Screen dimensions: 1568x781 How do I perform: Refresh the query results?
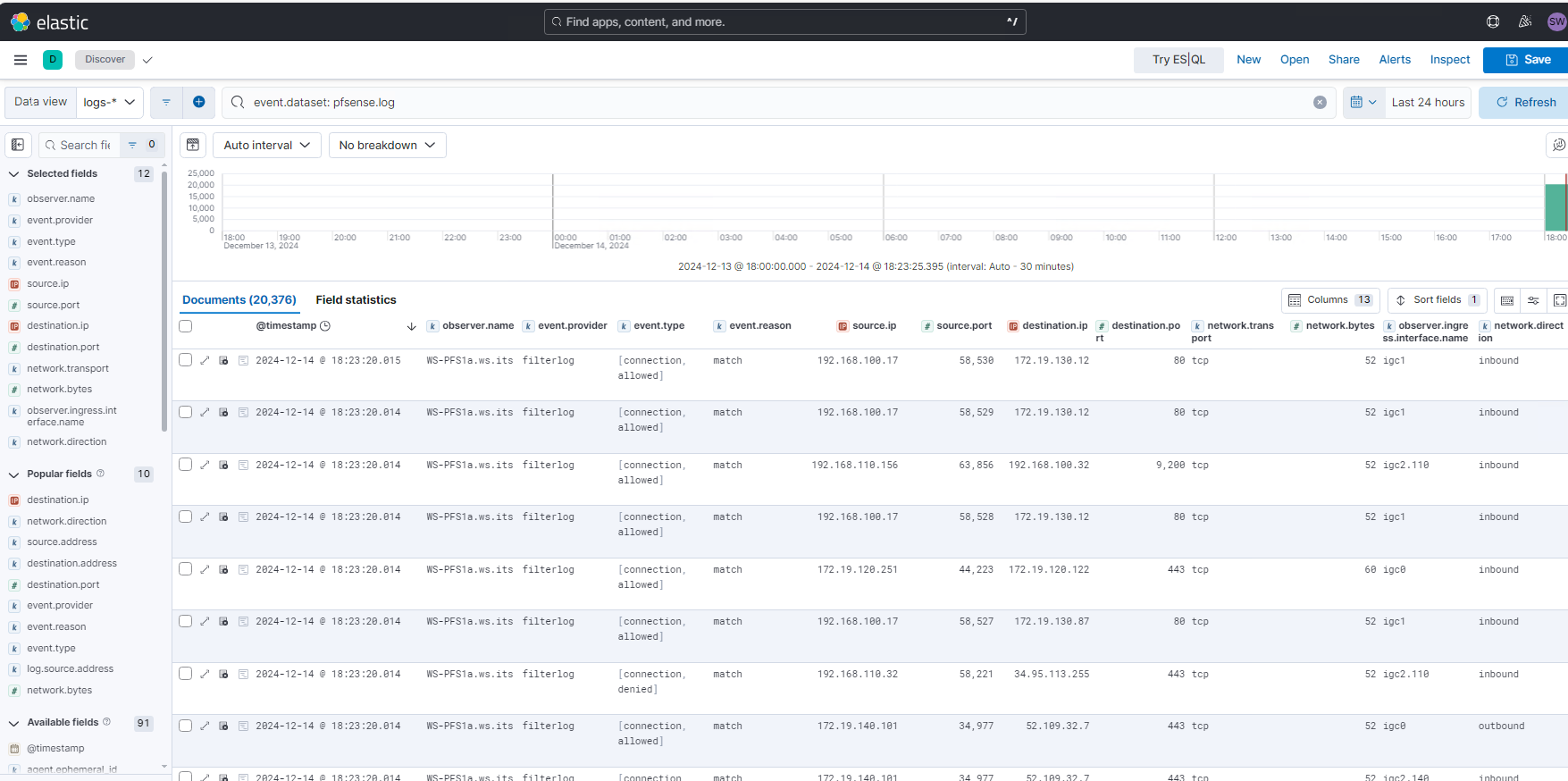tap(1524, 102)
